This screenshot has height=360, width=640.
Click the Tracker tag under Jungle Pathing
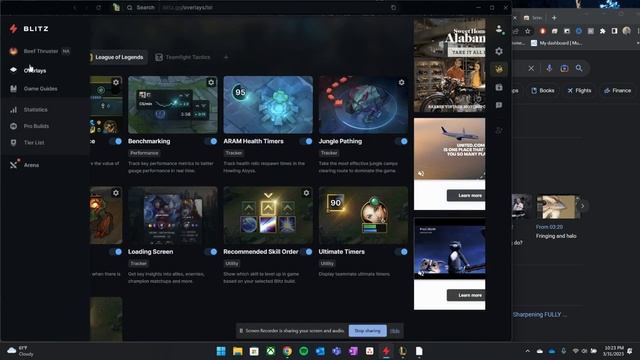click(329, 153)
